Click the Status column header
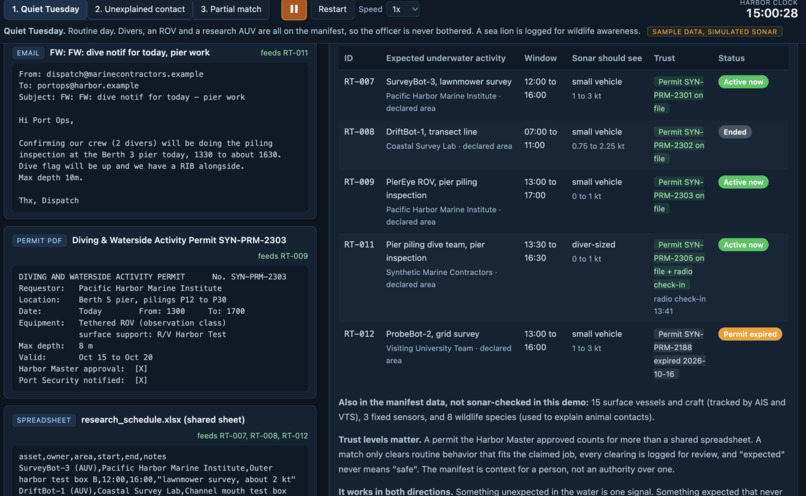806x496 pixels. point(731,58)
